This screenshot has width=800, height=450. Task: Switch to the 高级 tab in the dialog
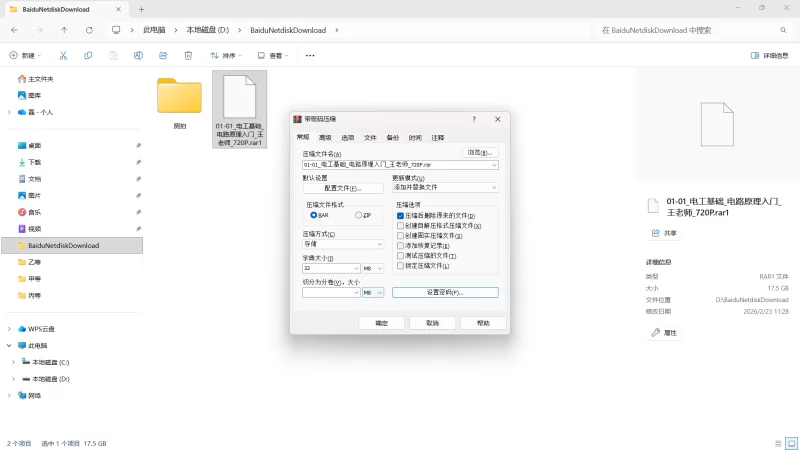325,137
